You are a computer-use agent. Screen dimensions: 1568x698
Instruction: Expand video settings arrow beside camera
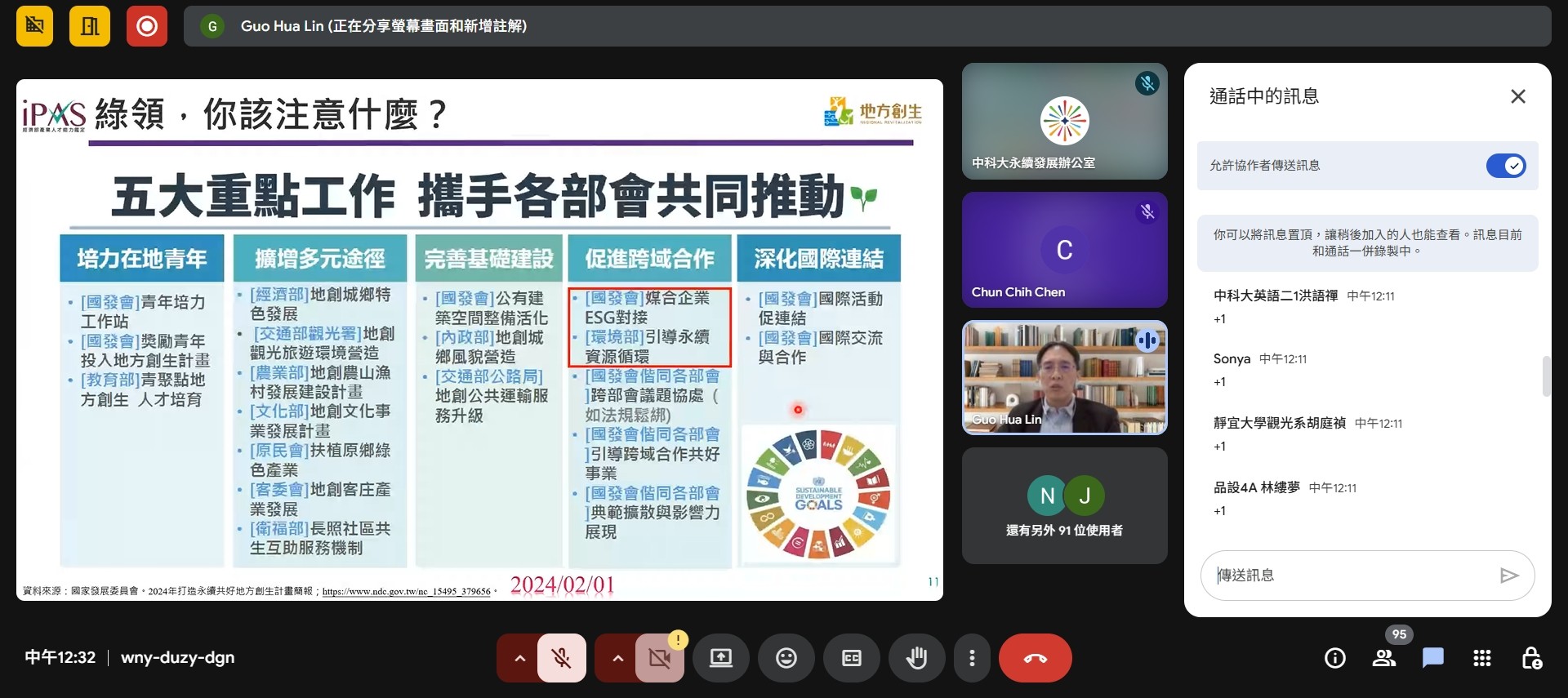point(617,658)
